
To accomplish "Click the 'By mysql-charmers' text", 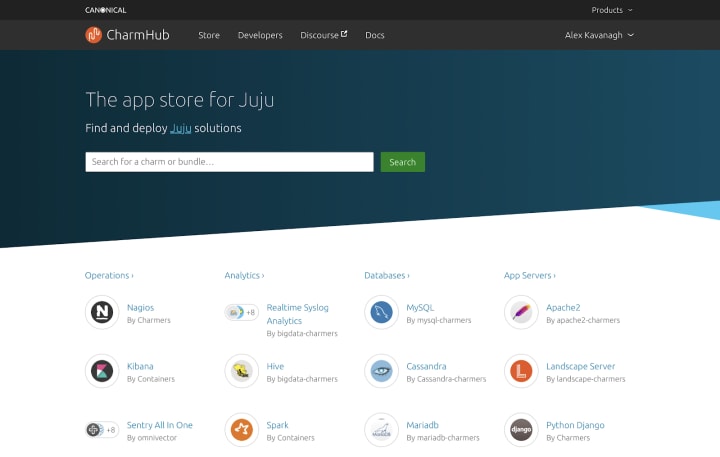I will pos(439,320).
